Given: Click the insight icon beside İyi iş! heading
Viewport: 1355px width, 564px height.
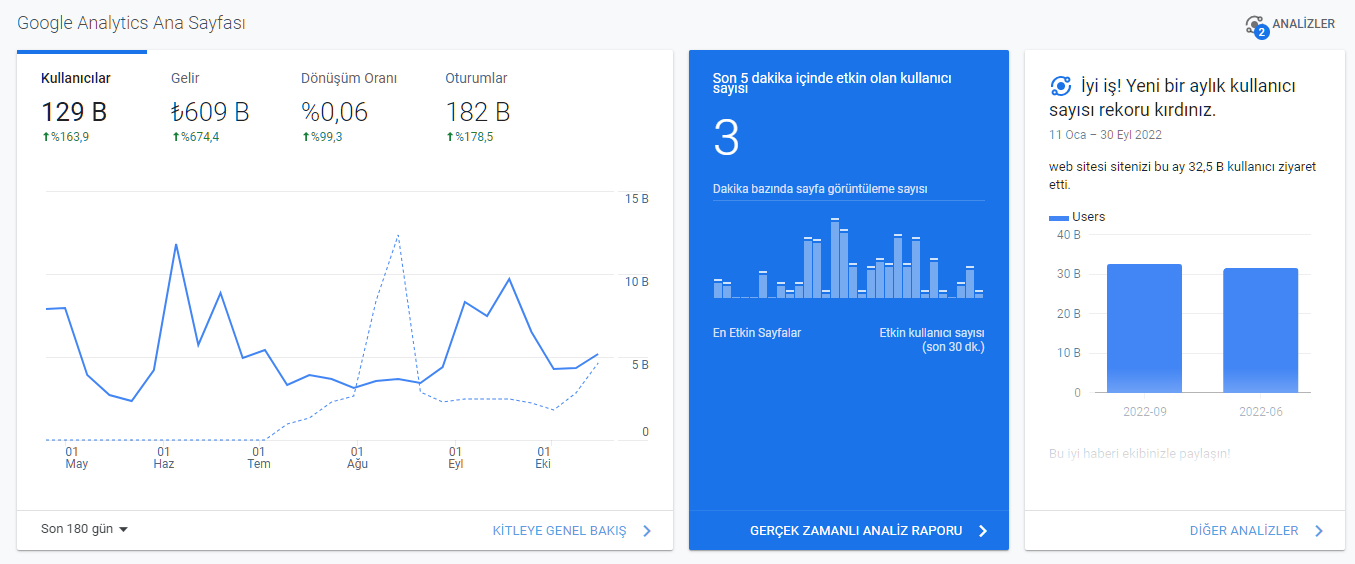Looking at the screenshot, I should pyautogui.click(x=1061, y=85).
